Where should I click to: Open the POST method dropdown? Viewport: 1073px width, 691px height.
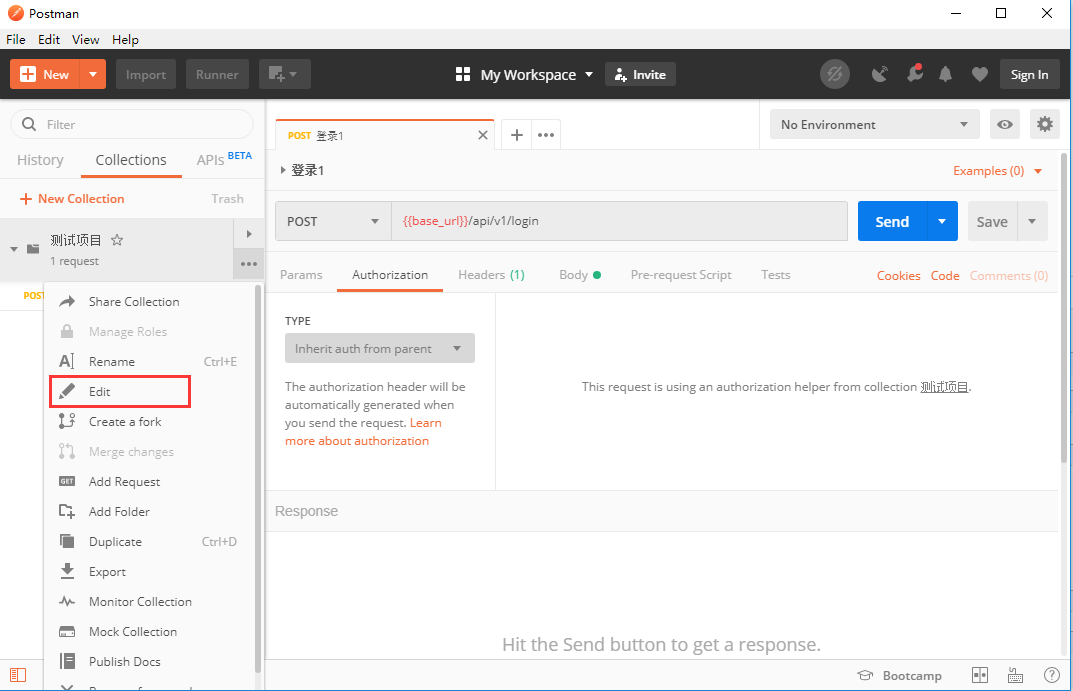click(x=333, y=221)
